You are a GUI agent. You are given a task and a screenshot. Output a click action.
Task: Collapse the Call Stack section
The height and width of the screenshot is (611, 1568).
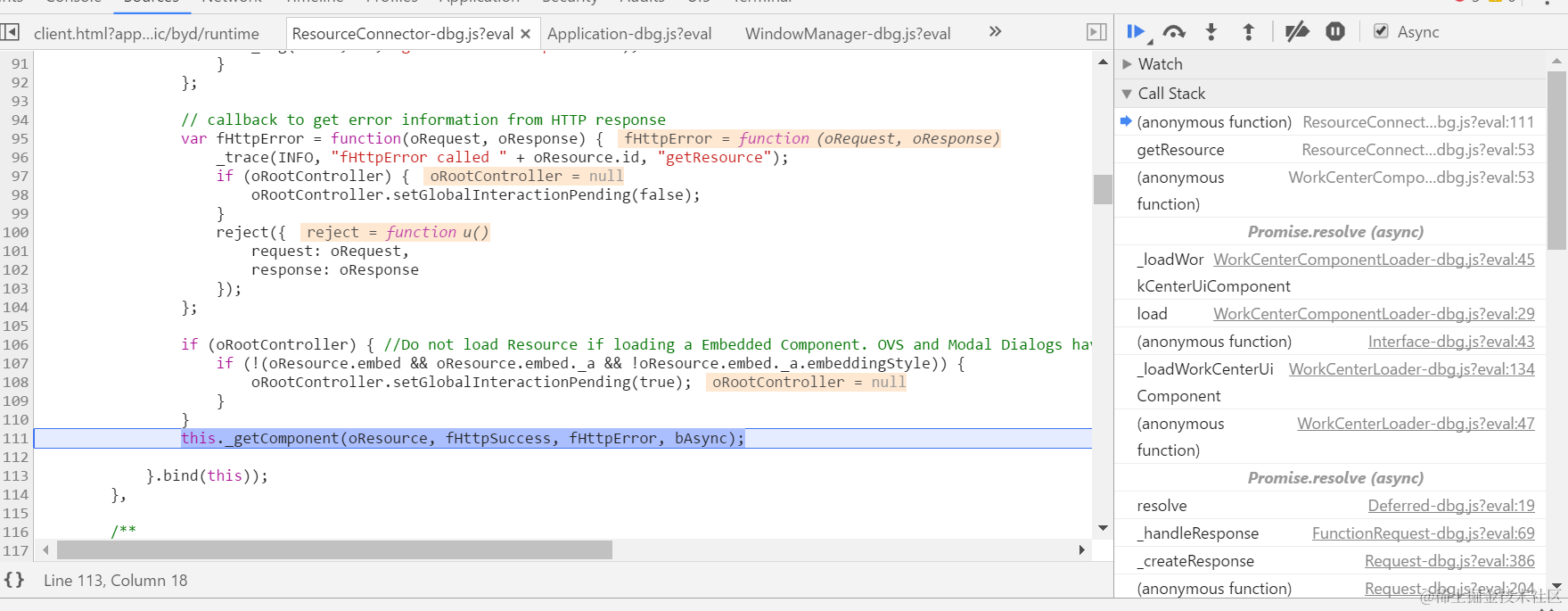(x=1127, y=94)
